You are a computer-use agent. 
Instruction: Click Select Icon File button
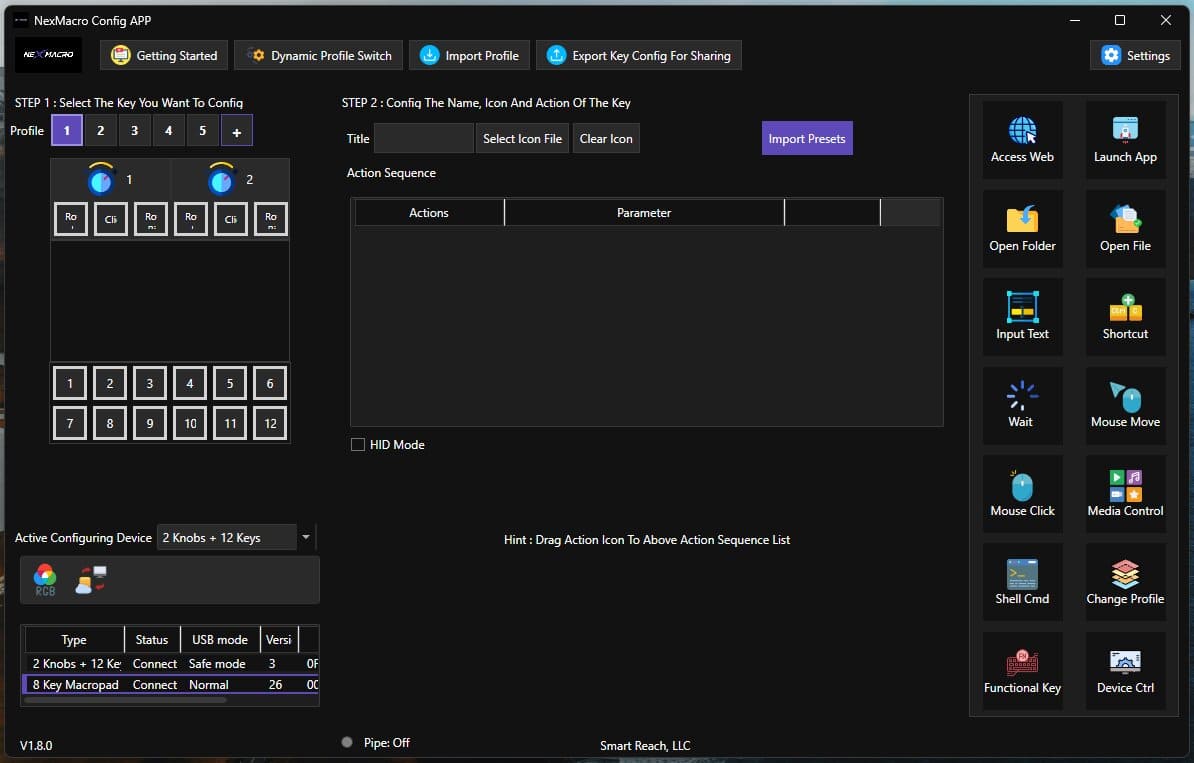click(522, 139)
